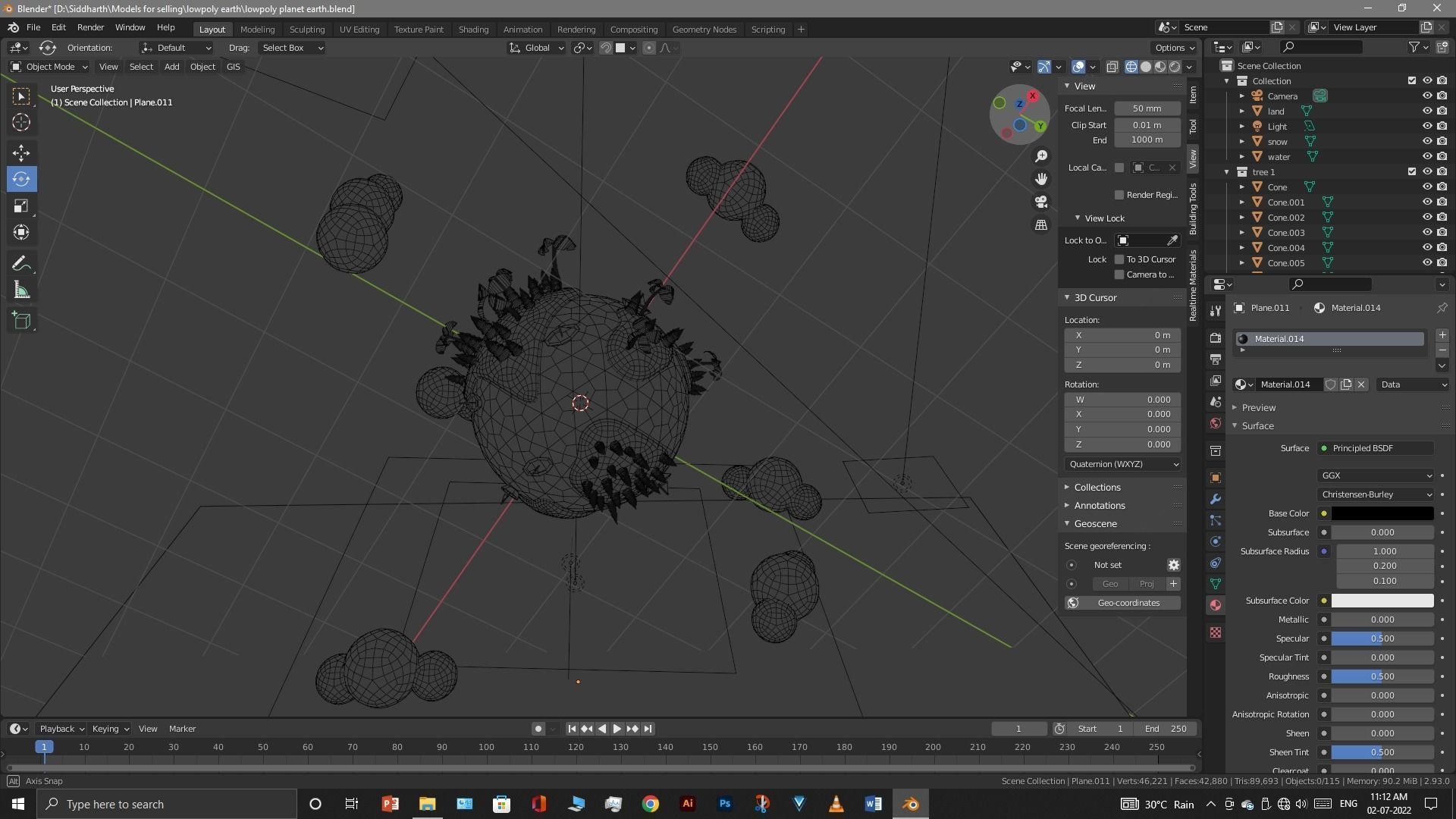Click the Geo-coordinates button
Screen dimensions: 1456x819
pyautogui.click(x=1122, y=603)
